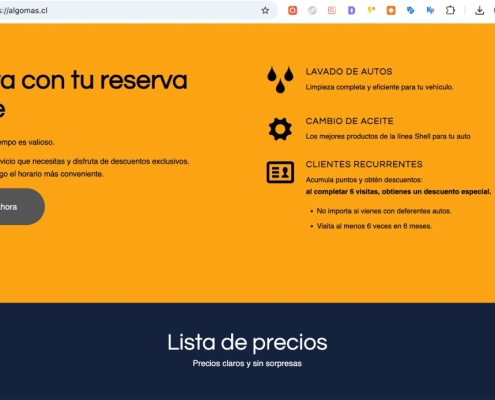Open the yellow lightning translate extension
Image resolution: width=495 pixels, height=400 pixels.
371,11
